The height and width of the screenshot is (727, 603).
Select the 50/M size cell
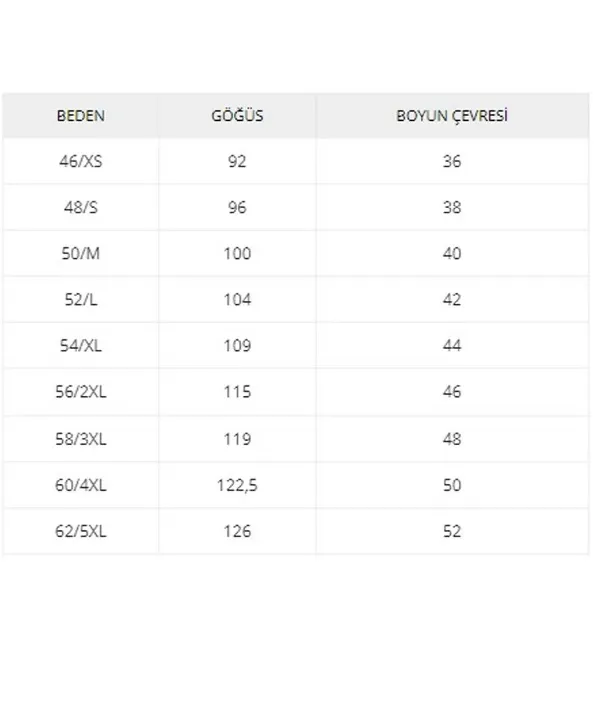tap(81, 254)
